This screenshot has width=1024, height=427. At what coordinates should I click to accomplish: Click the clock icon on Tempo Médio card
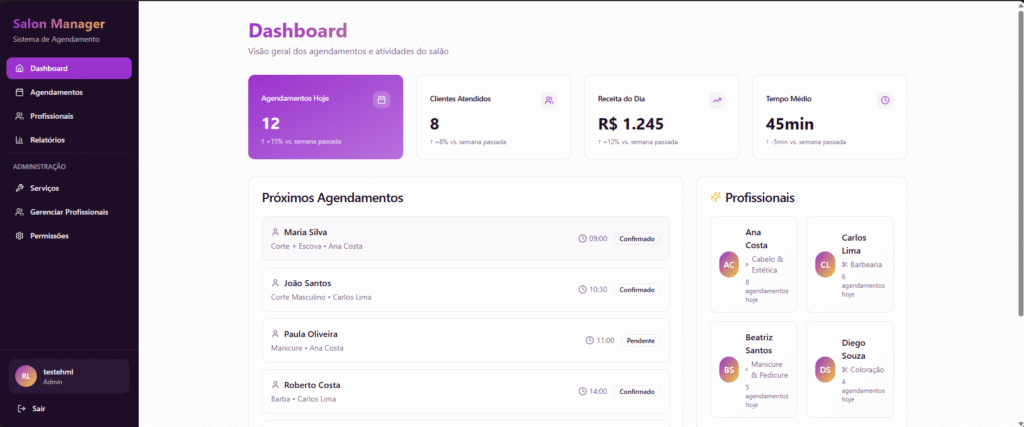(x=885, y=100)
